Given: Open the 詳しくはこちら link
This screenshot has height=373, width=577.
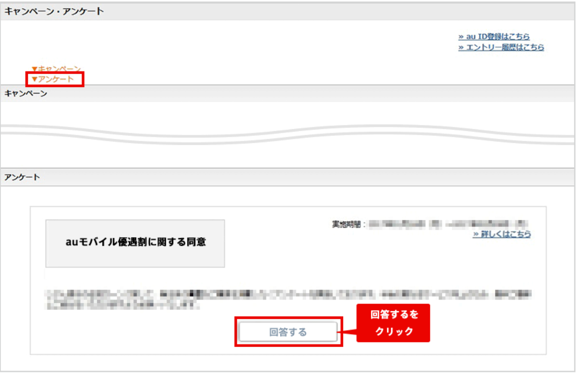Looking at the screenshot, I should click(502, 234).
